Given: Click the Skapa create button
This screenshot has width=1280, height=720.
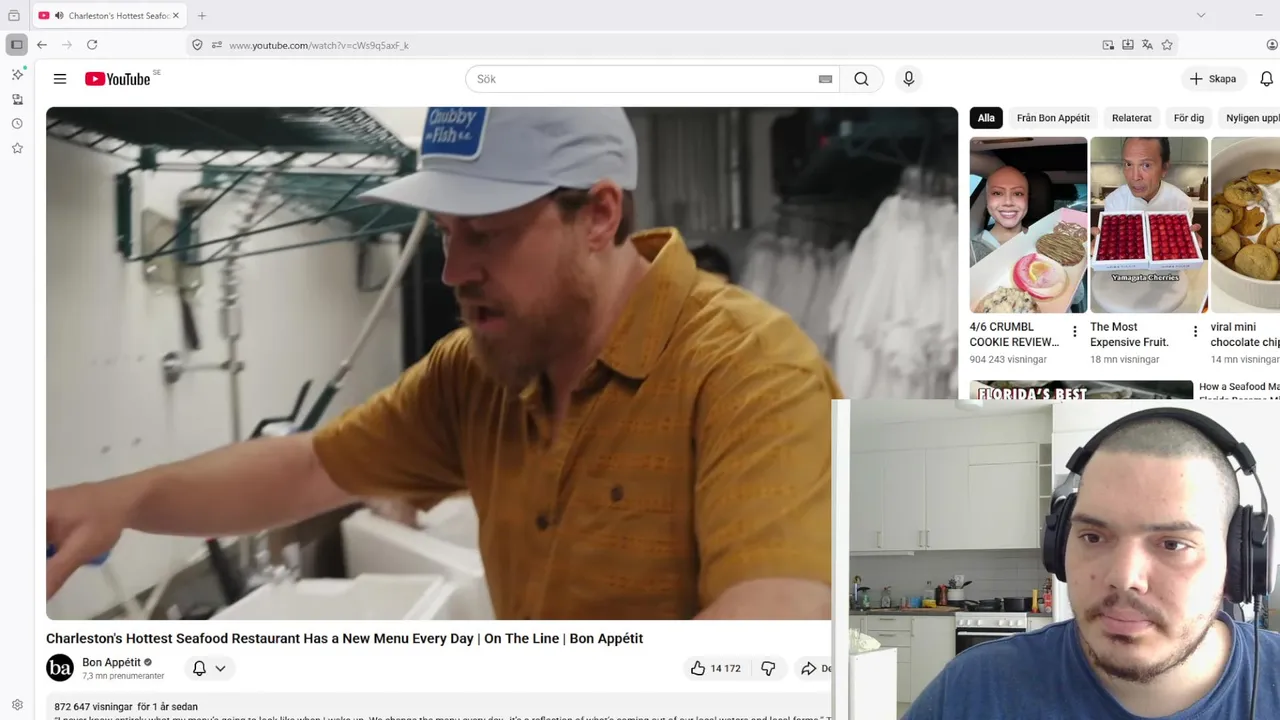Looking at the screenshot, I should point(1213,79).
